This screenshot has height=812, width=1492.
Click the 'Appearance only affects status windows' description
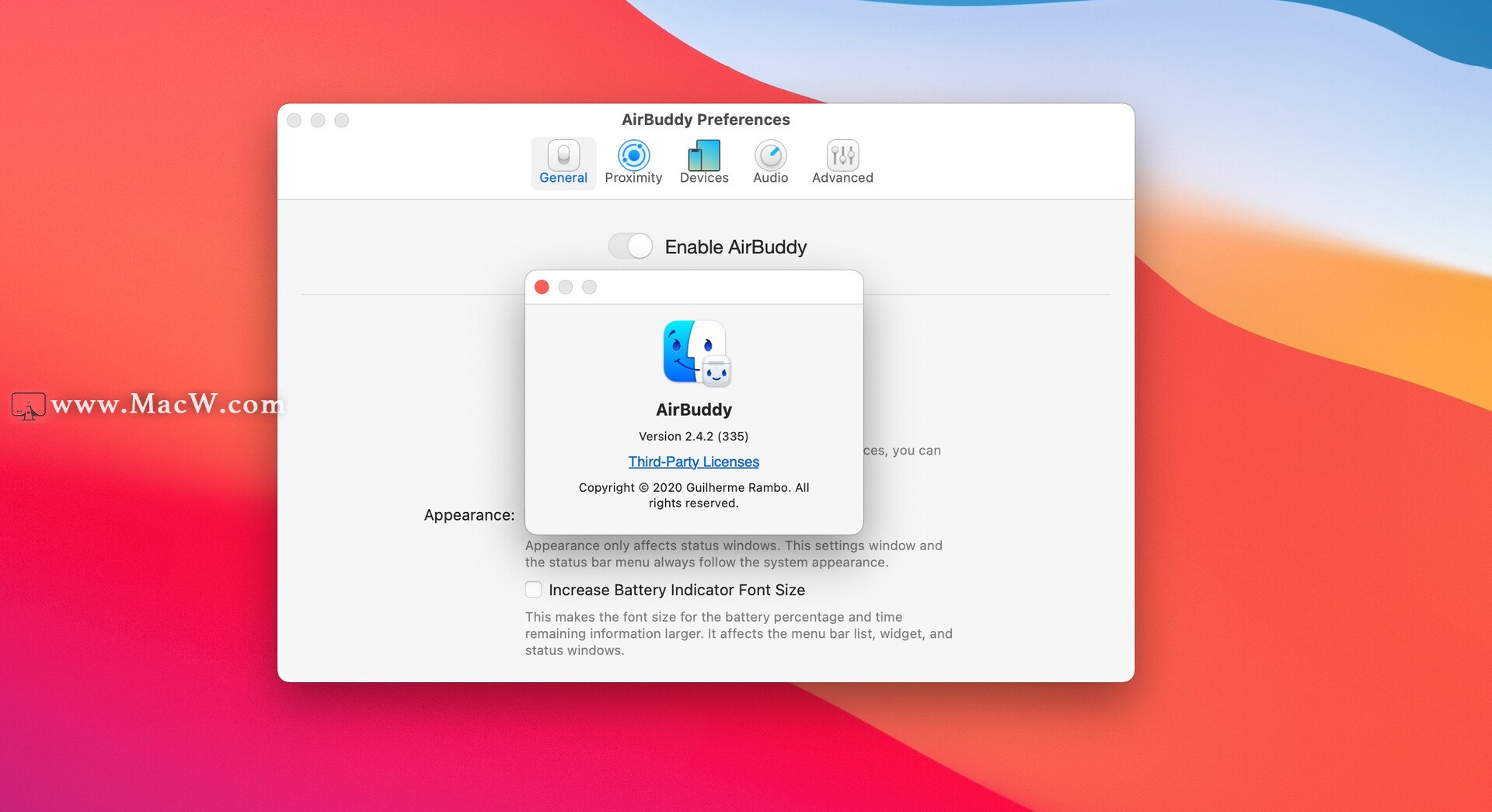(x=734, y=554)
